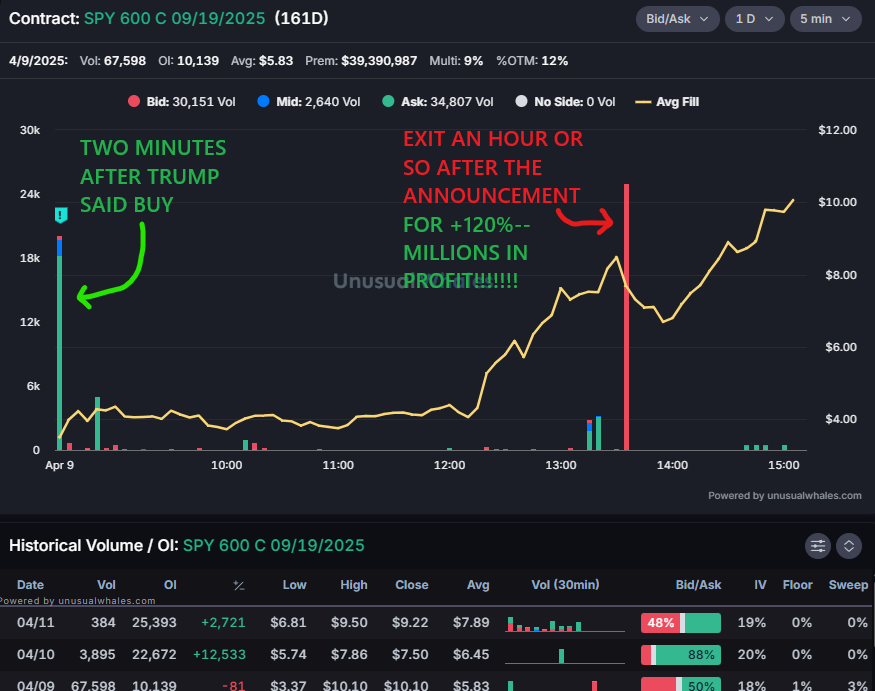Click the teal alert flag marker
This screenshot has width=875, height=691.
[61, 215]
